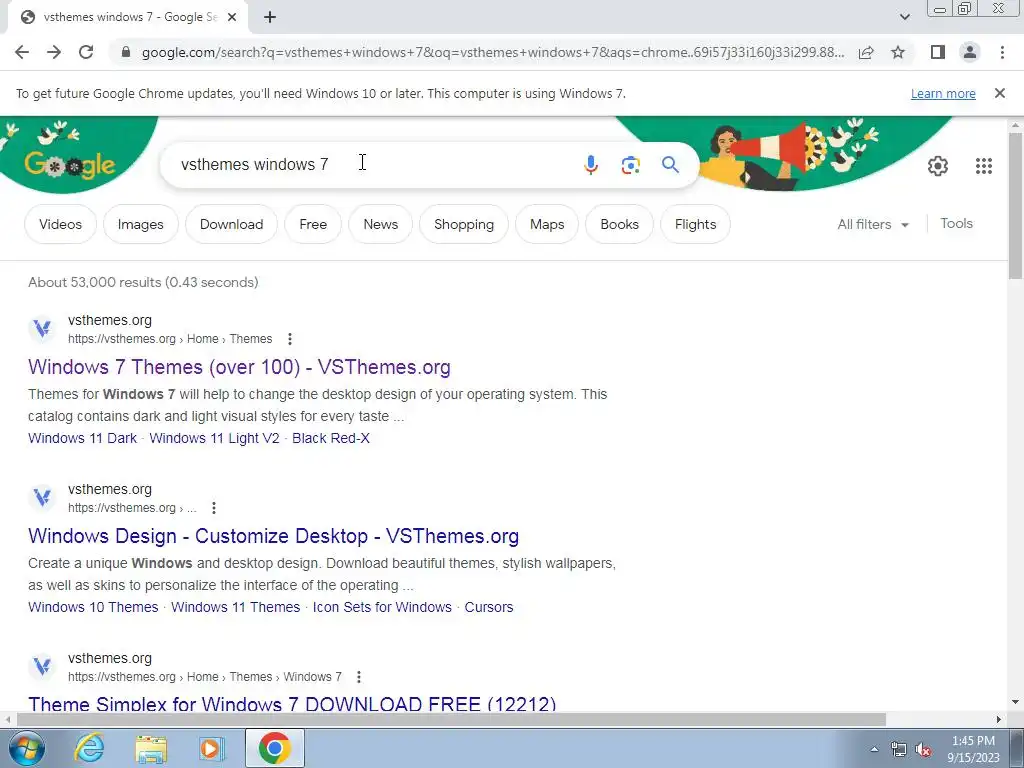Screen dimensions: 1024x768
Task: Filter results by Videos
Action: pyautogui.click(x=60, y=224)
